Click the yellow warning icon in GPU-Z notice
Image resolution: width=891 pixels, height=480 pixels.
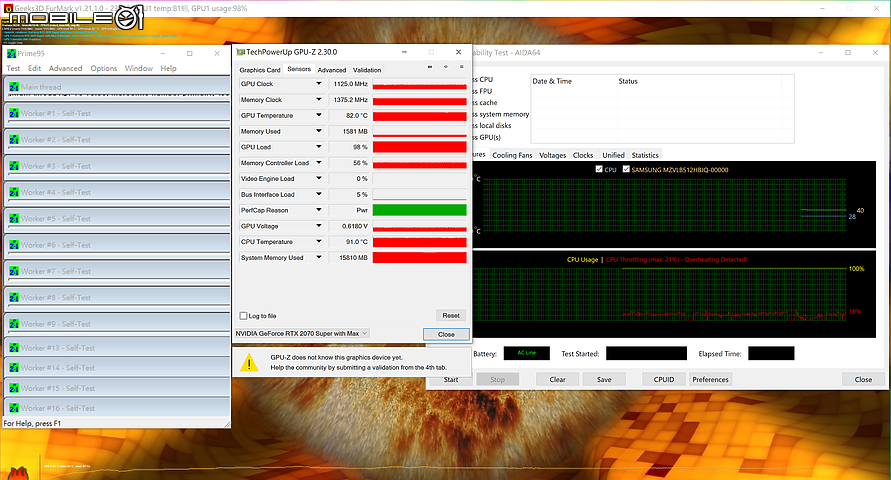pos(249,362)
